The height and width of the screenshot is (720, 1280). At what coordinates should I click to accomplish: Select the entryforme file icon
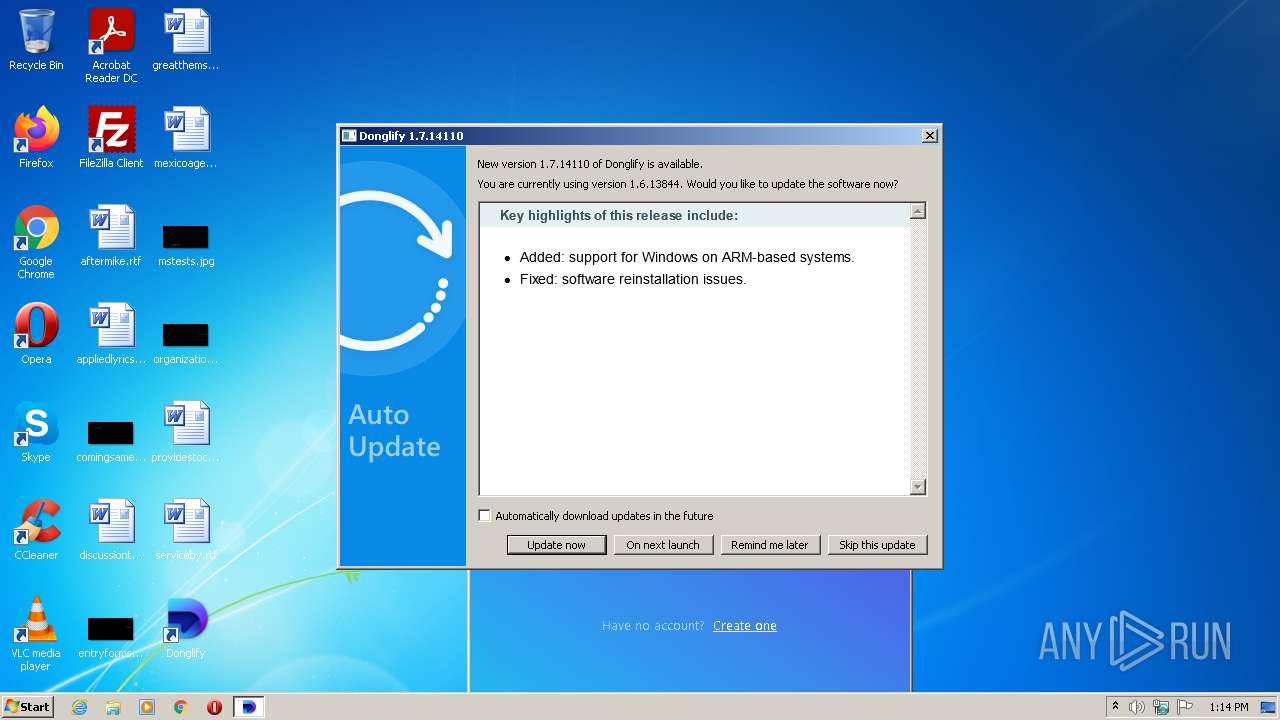(111, 637)
